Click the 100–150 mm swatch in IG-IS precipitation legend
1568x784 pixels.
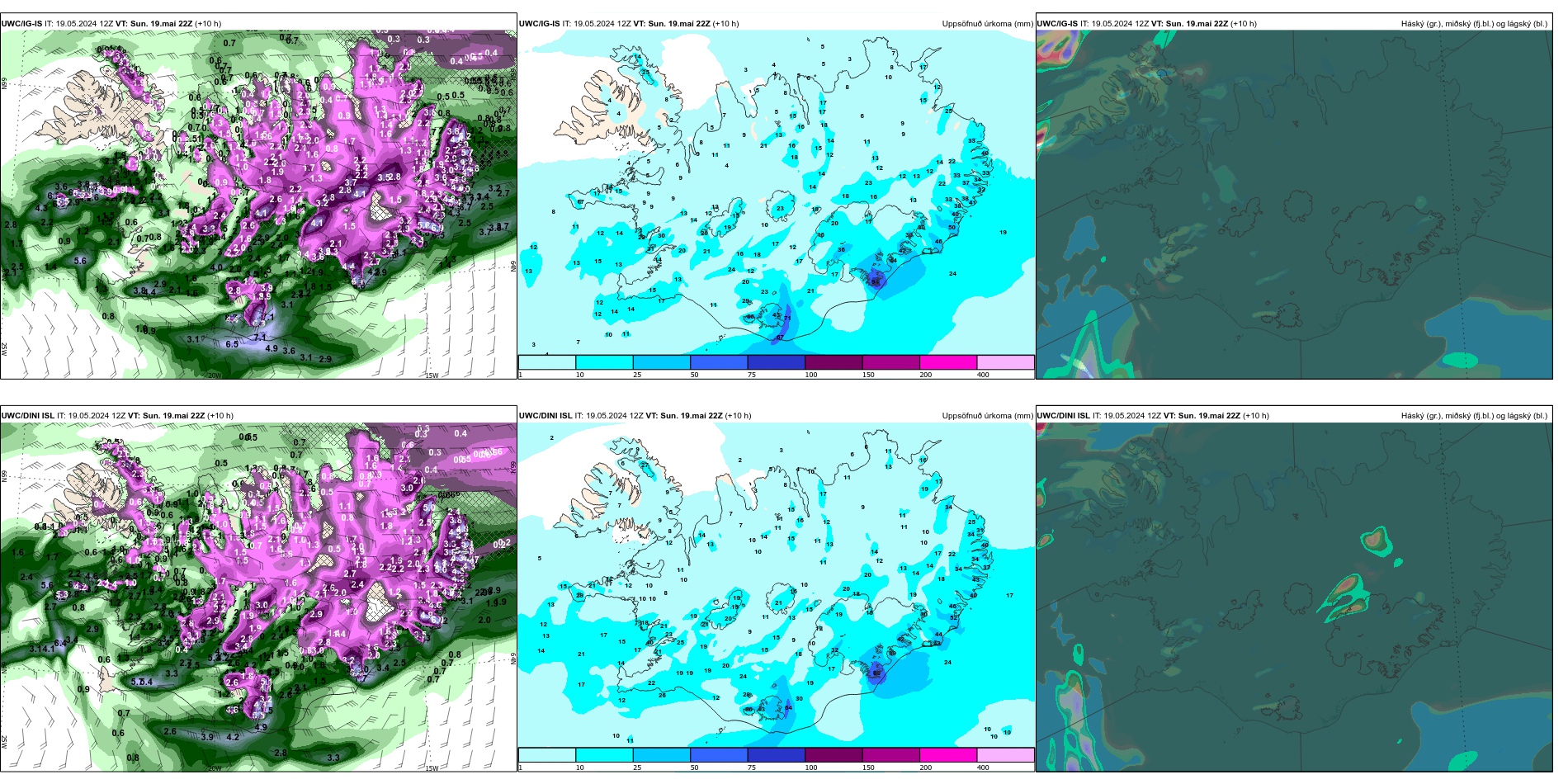pos(834,362)
